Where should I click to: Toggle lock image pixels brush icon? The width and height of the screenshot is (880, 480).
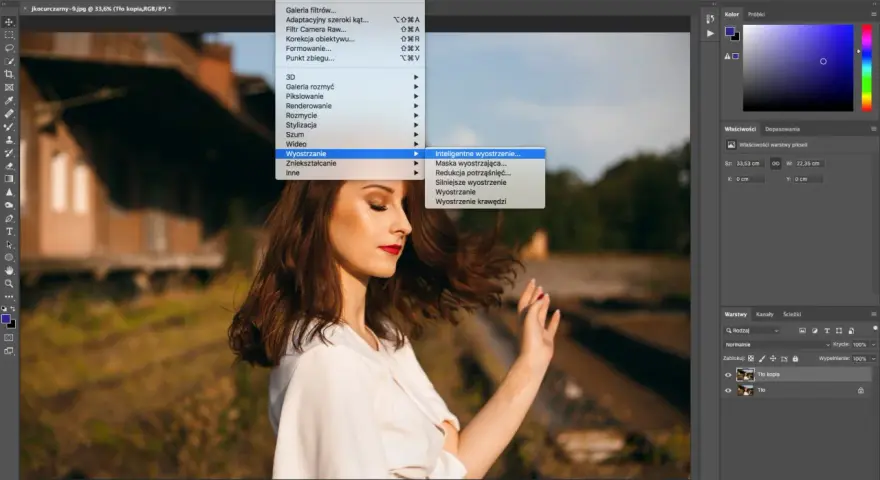click(x=762, y=358)
